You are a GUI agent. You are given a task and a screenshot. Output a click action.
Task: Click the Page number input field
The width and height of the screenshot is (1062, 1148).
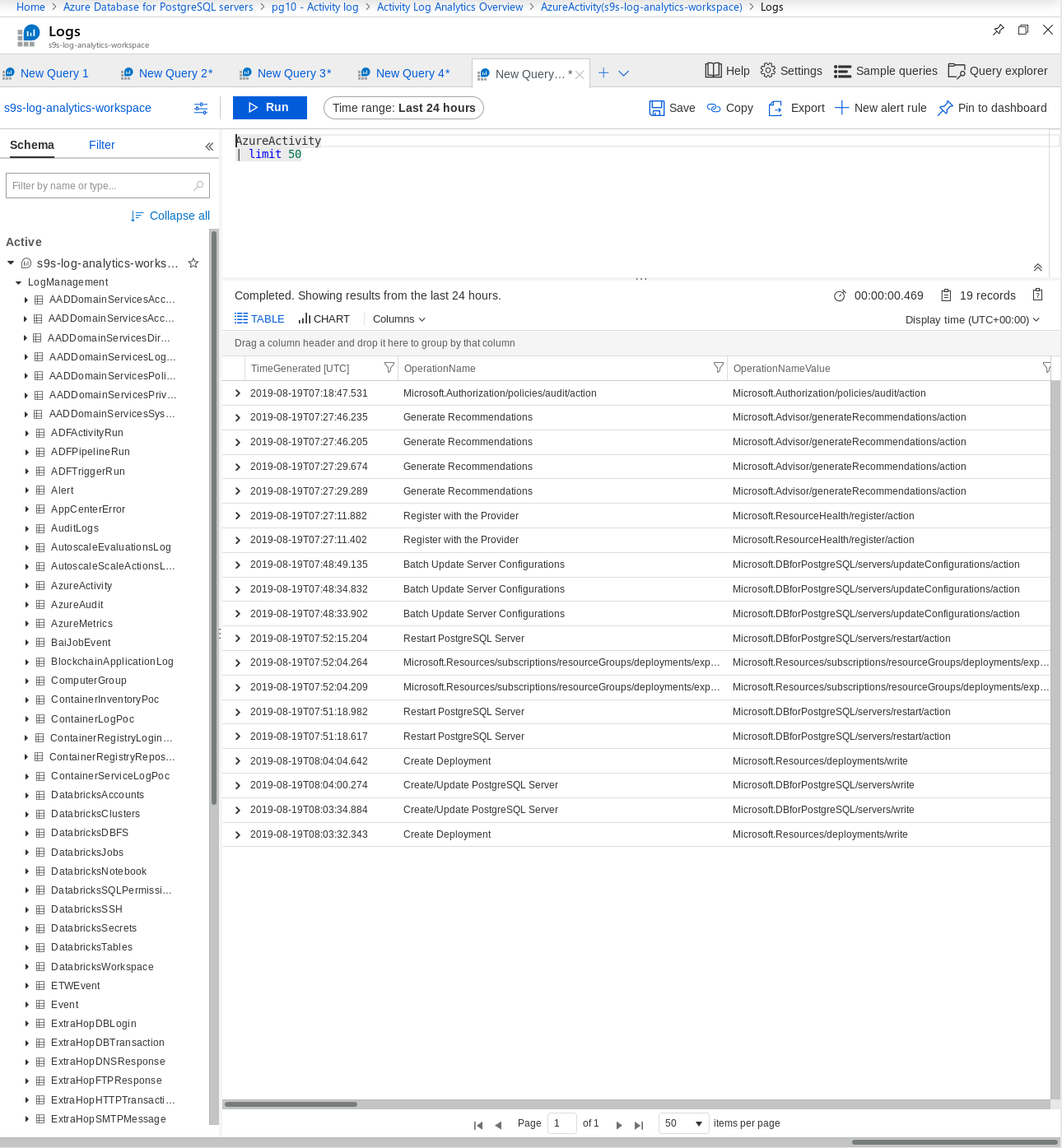point(562,1123)
